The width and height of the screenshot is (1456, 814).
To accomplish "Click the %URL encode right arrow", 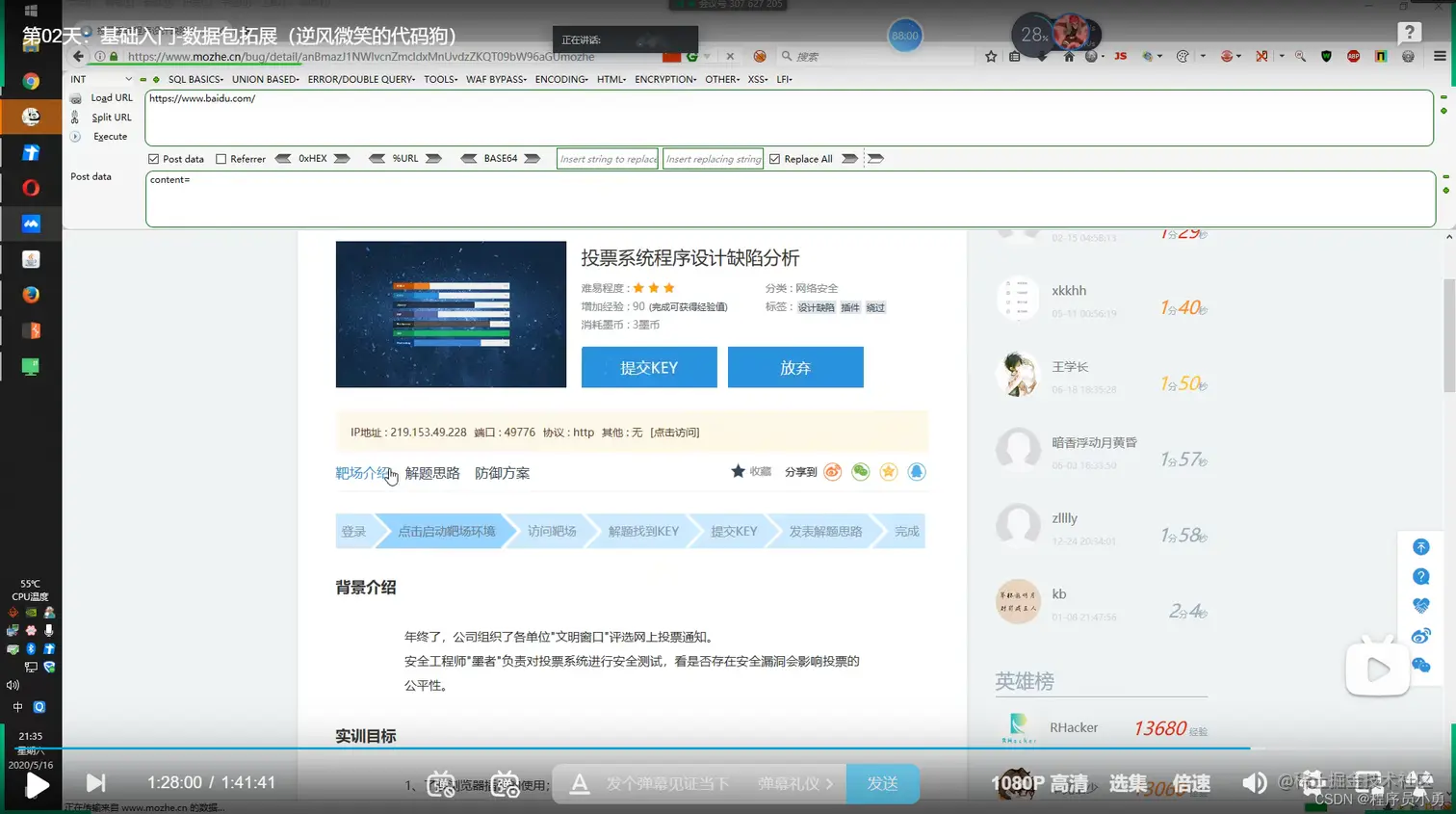I will pyautogui.click(x=434, y=159).
